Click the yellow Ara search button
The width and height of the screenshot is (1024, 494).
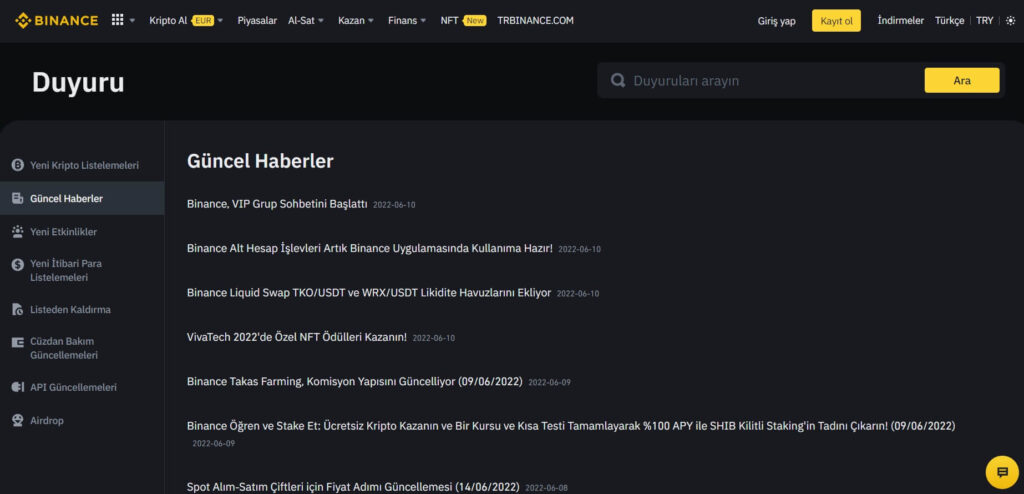click(962, 80)
